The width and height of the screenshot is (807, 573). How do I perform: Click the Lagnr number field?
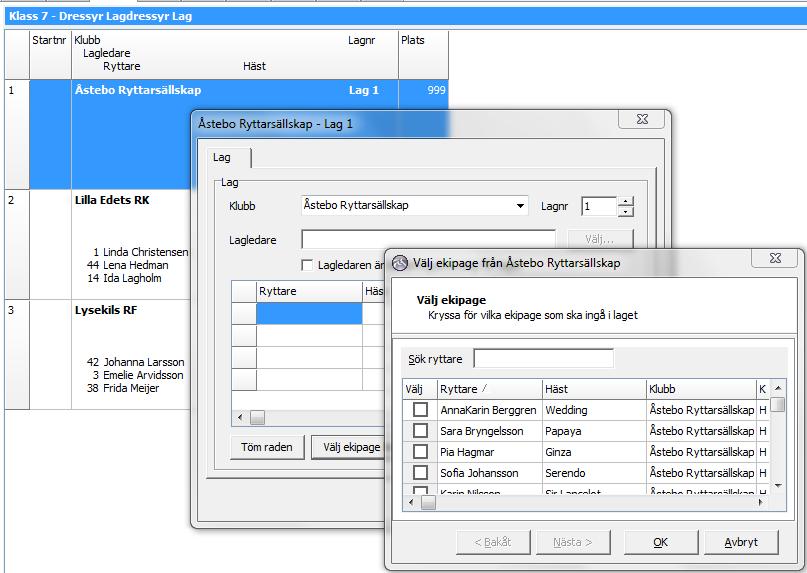pos(599,206)
